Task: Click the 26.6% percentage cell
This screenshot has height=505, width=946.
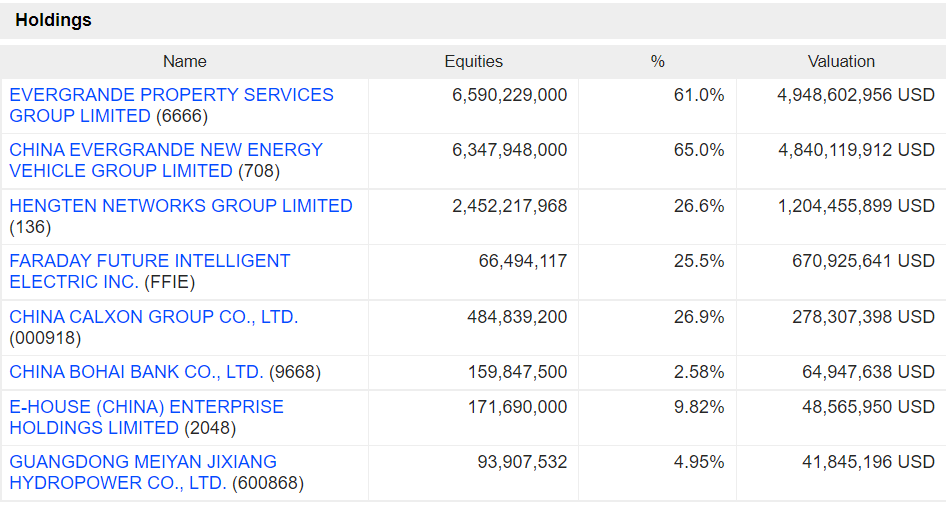Action: point(699,206)
